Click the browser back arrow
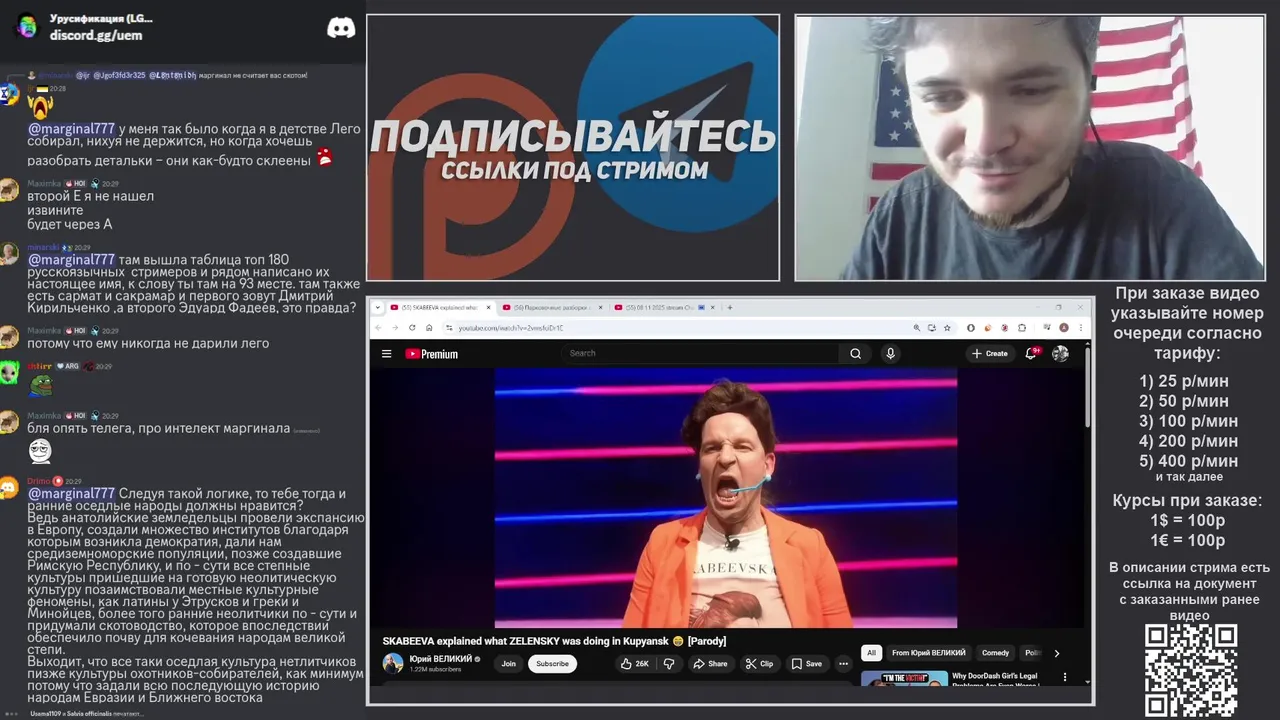 (380, 327)
